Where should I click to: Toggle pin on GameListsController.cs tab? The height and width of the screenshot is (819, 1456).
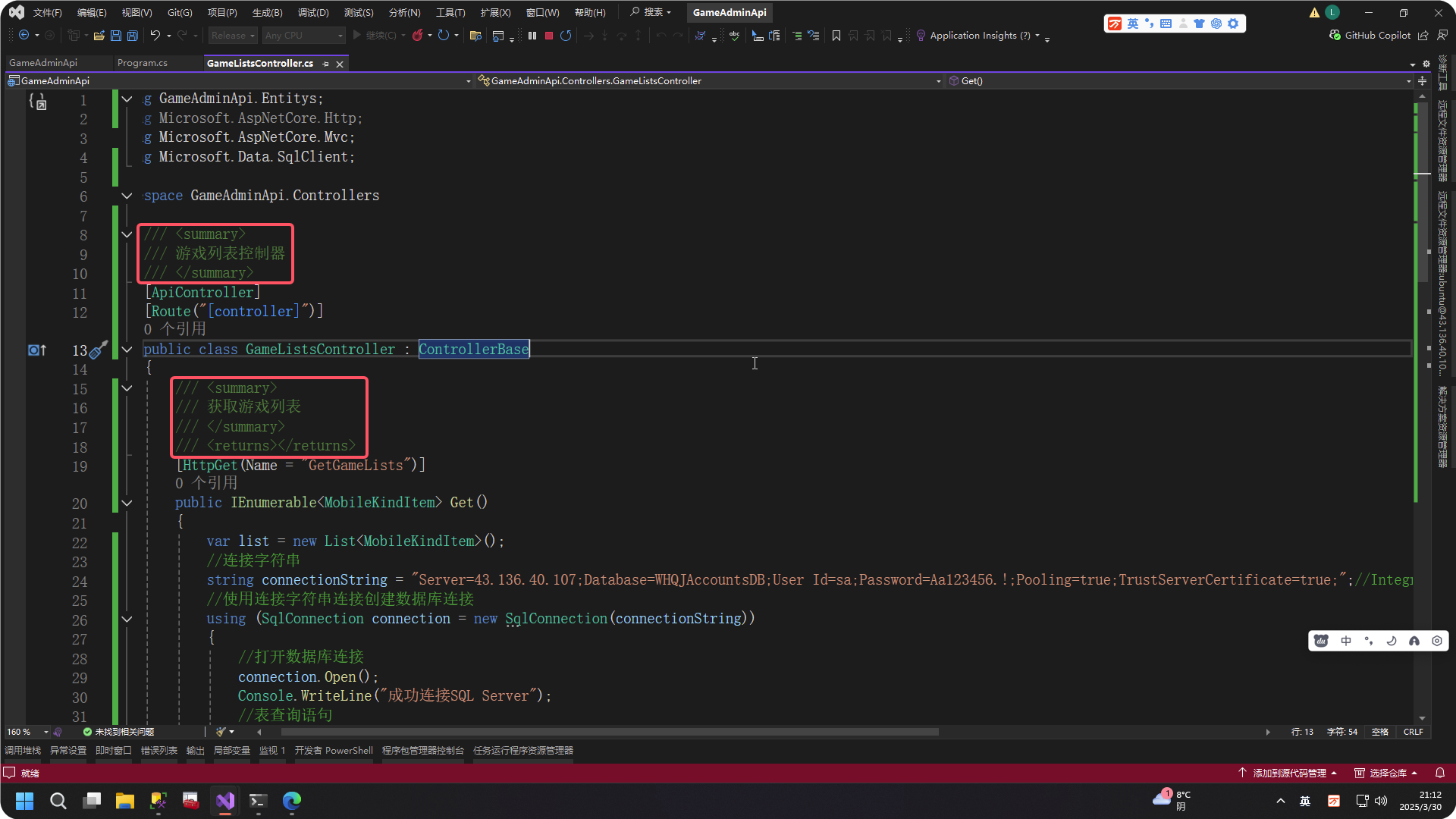(x=326, y=64)
